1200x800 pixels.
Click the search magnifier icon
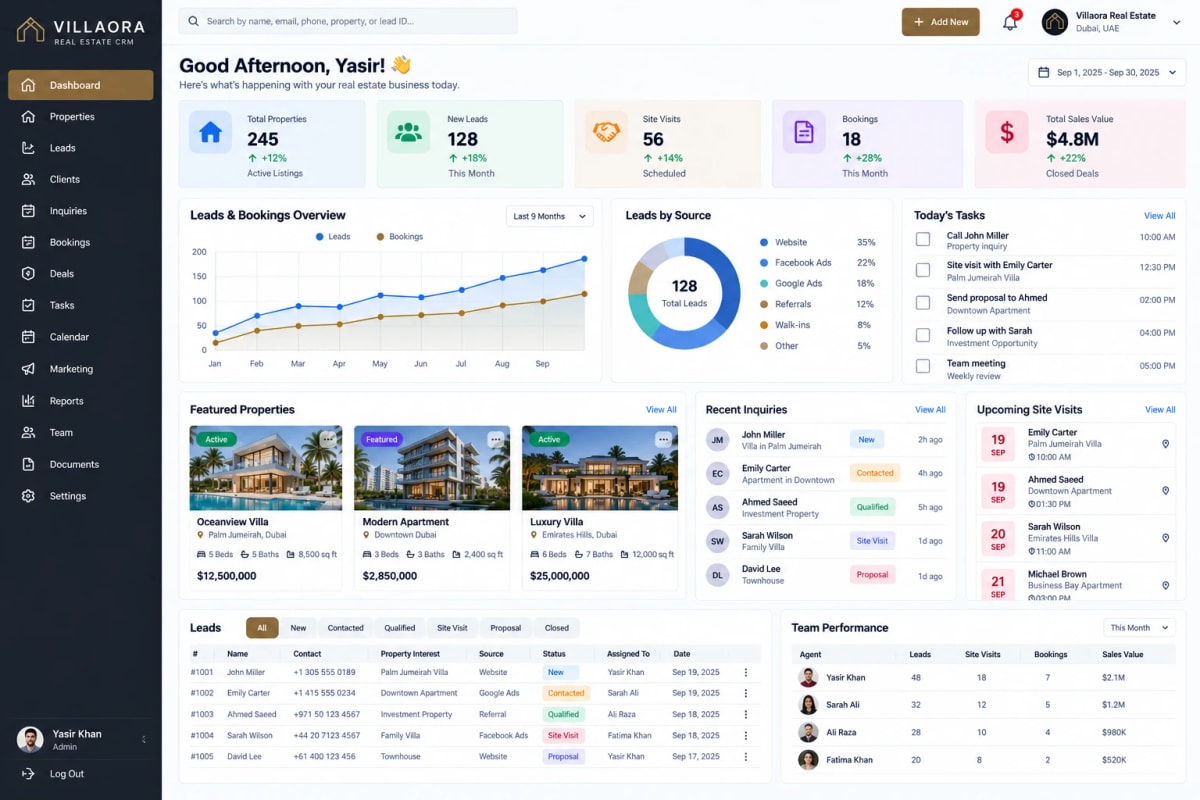[193, 21]
